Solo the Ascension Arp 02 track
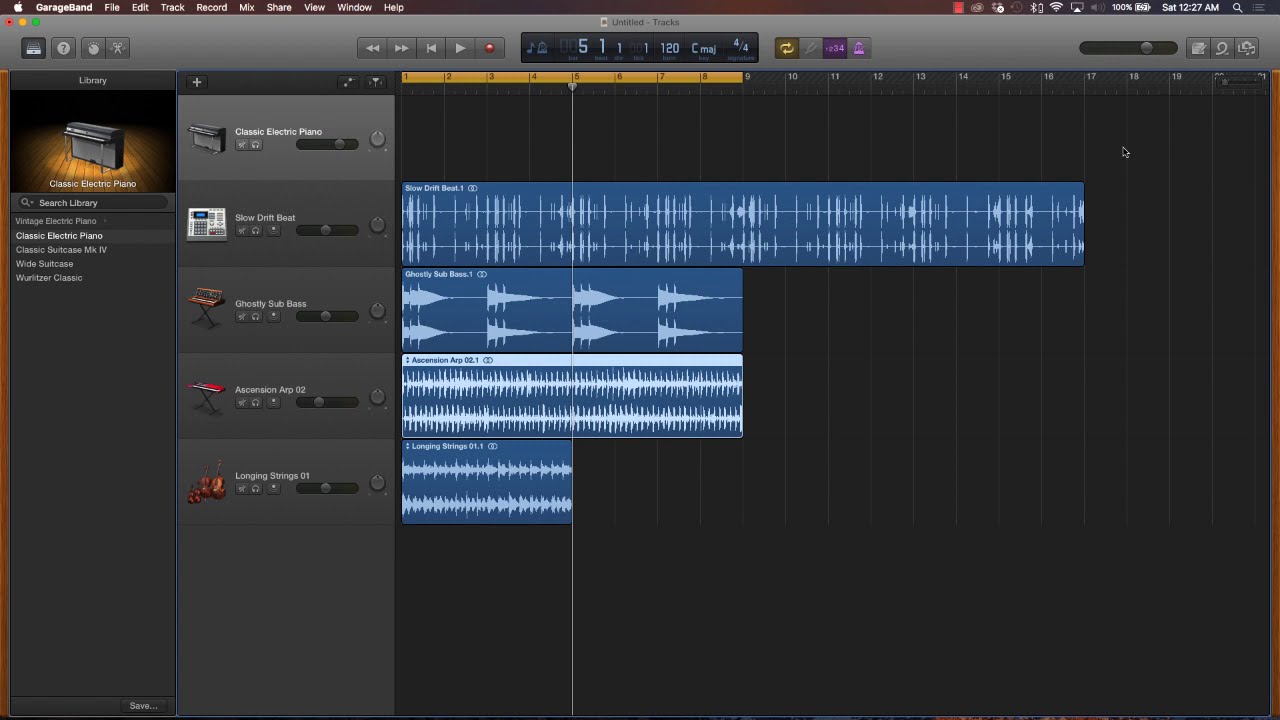The width and height of the screenshot is (1280, 720). pyautogui.click(x=255, y=403)
